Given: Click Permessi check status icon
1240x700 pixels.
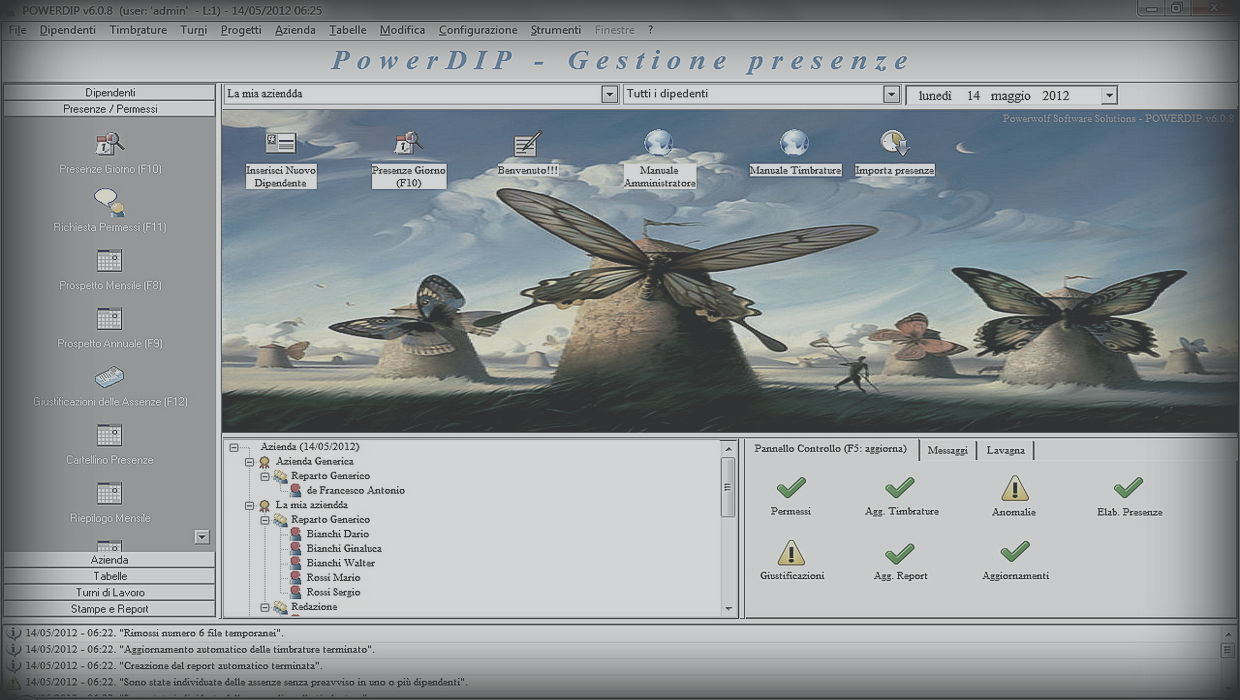Looking at the screenshot, I should [x=791, y=488].
